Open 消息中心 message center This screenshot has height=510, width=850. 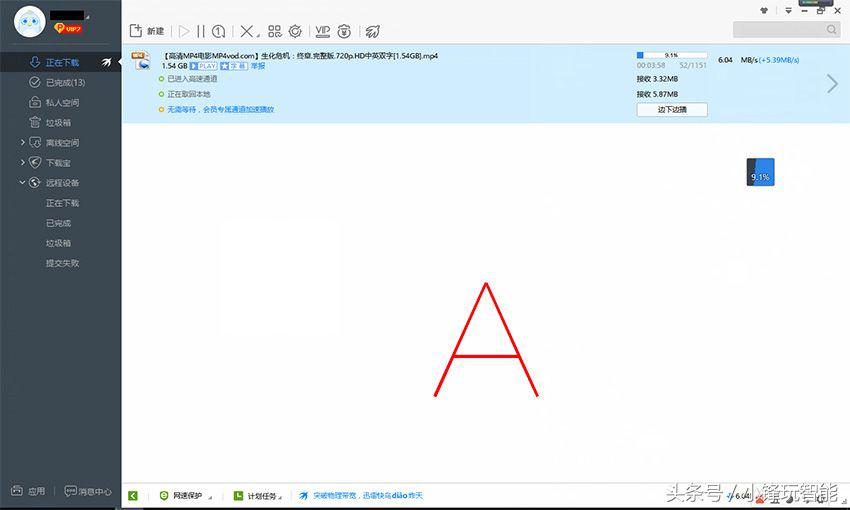88,492
